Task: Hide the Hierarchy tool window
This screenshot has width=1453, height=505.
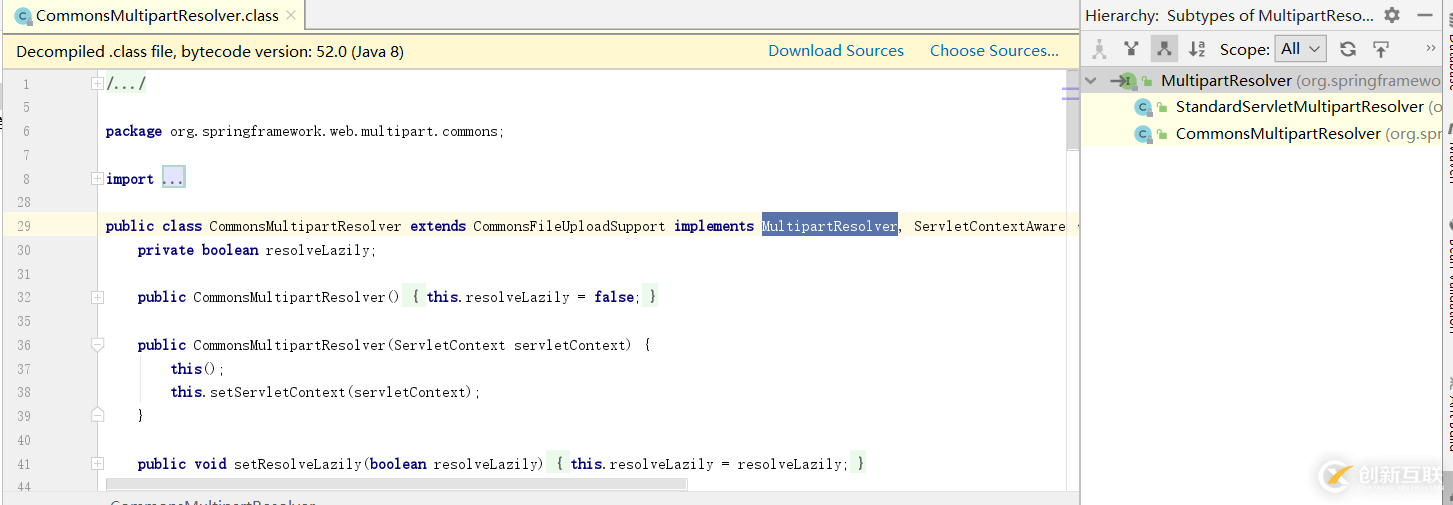Action: [1425, 15]
